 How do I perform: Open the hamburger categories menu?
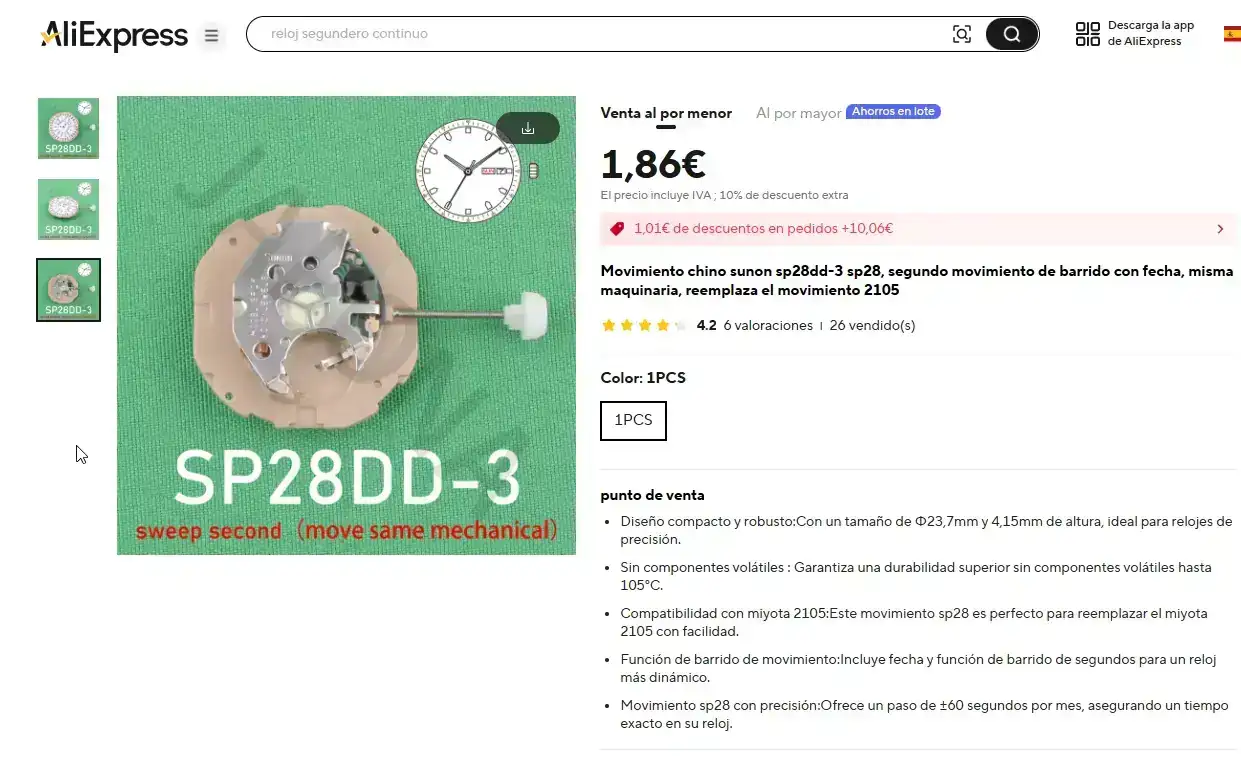point(211,36)
